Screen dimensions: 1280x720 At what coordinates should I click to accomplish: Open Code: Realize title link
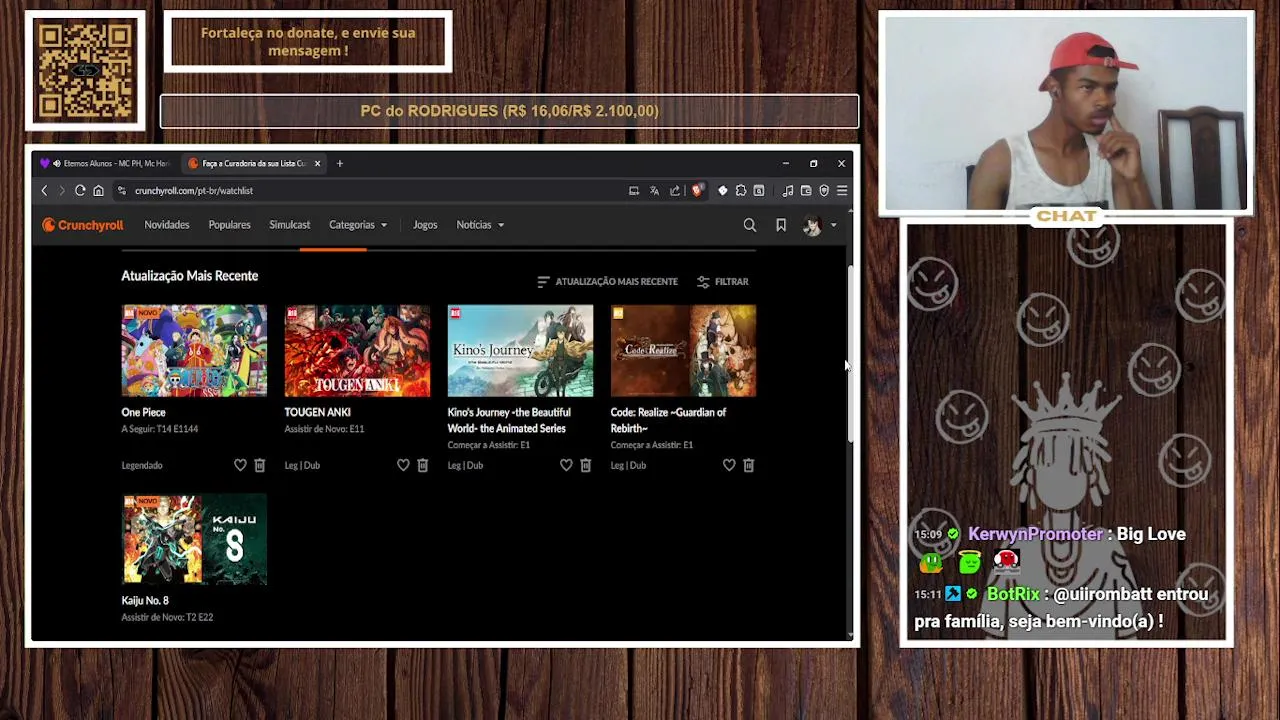point(668,420)
